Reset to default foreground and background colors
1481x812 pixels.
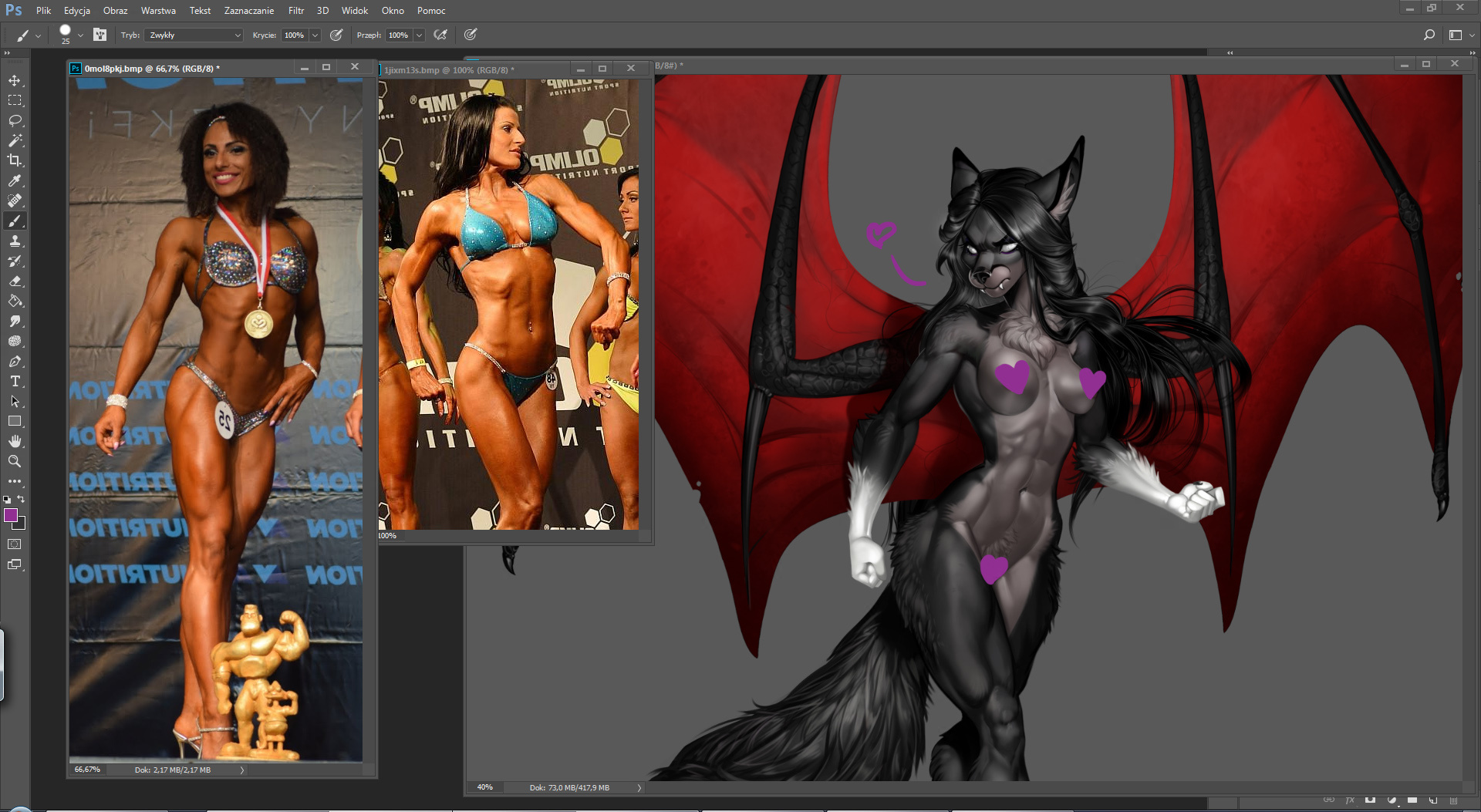7,500
